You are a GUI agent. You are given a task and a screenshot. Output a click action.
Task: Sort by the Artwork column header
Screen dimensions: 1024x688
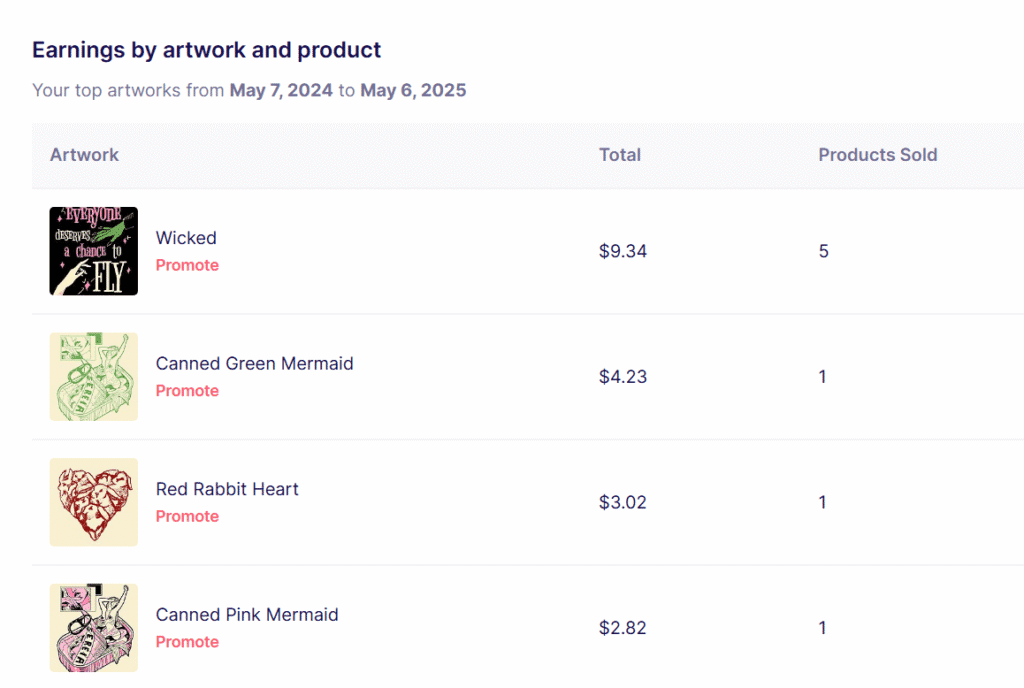(84, 155)
